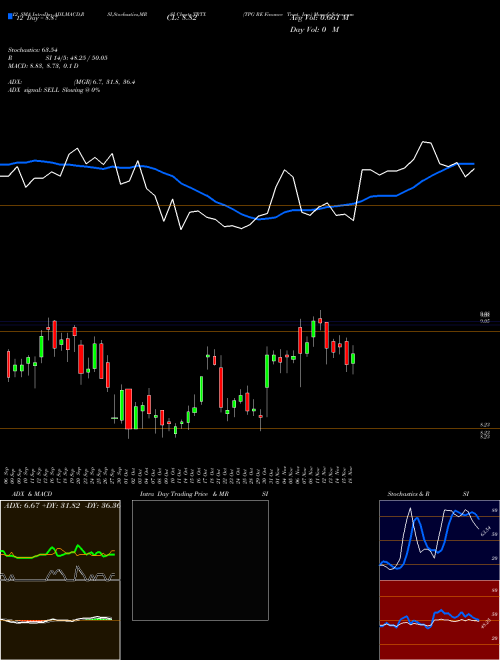This screenshot has width=500, height=660.
Task: Click the ADX (MGR) 6.7, 31.8, 36.4 line
Action: (x=72, y=82)
